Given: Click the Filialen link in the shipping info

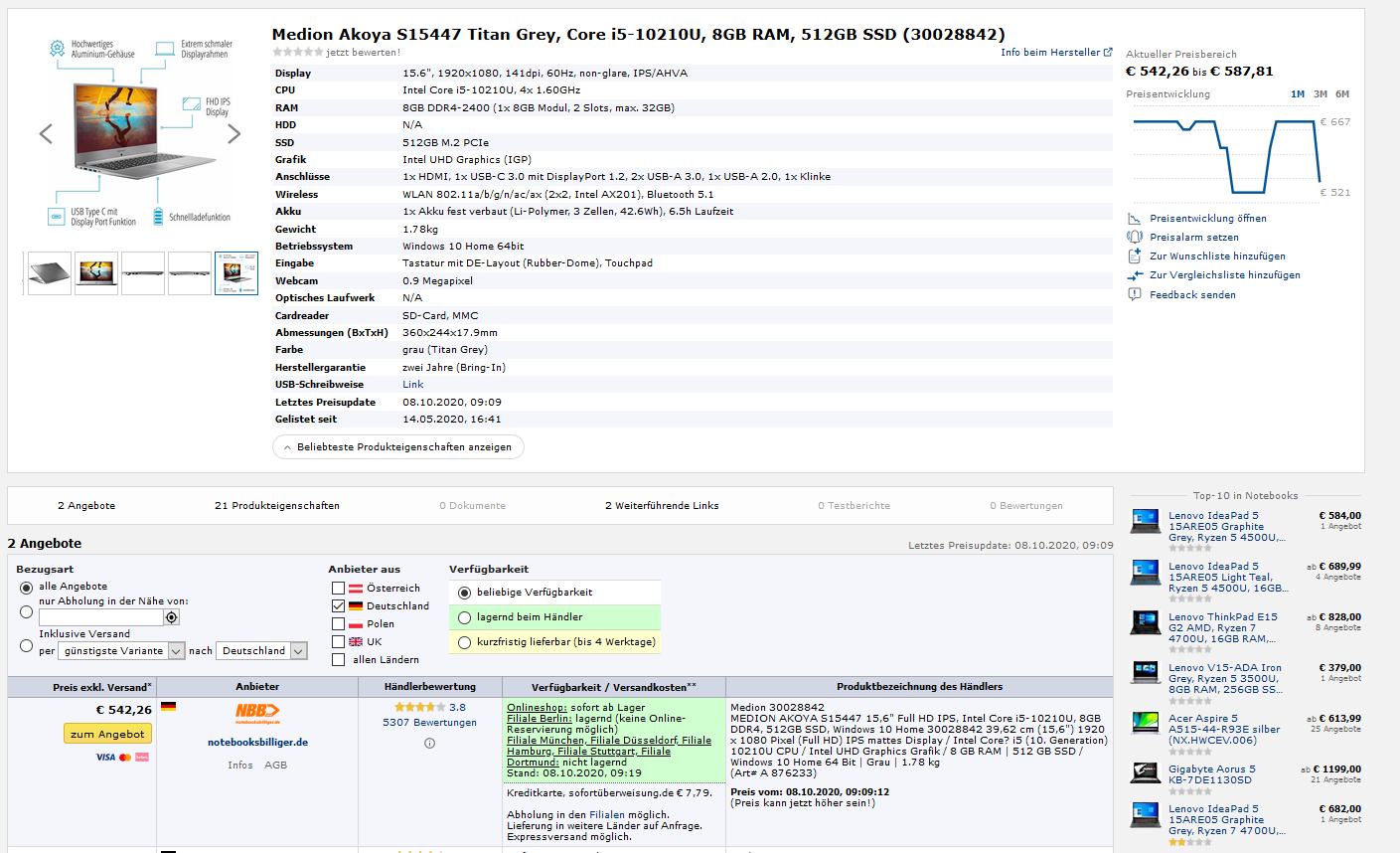Looking at the screenshot, I should 607,815.
